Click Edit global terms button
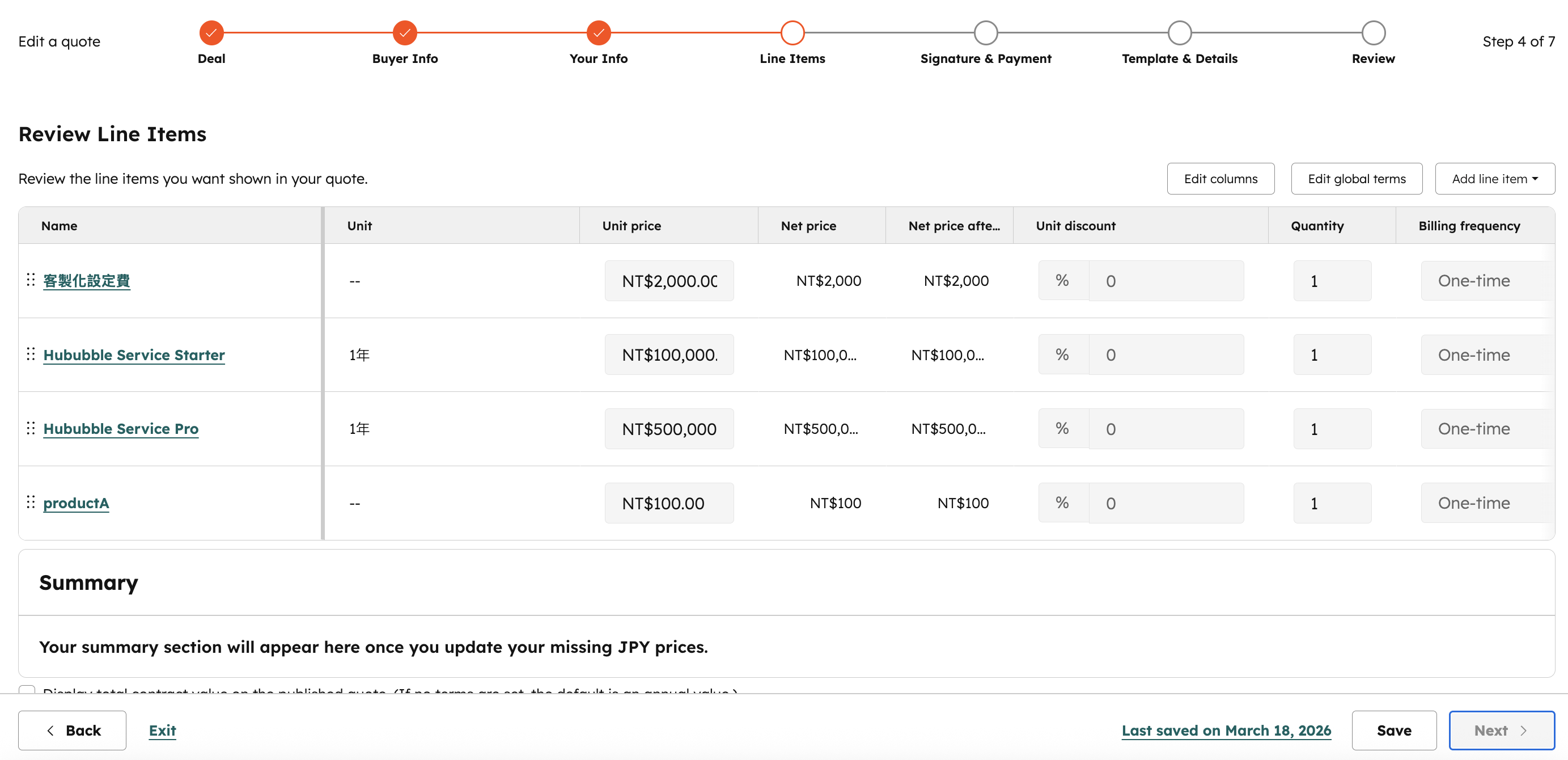This screenshot has height=760, width=1568. (1356, 179)
